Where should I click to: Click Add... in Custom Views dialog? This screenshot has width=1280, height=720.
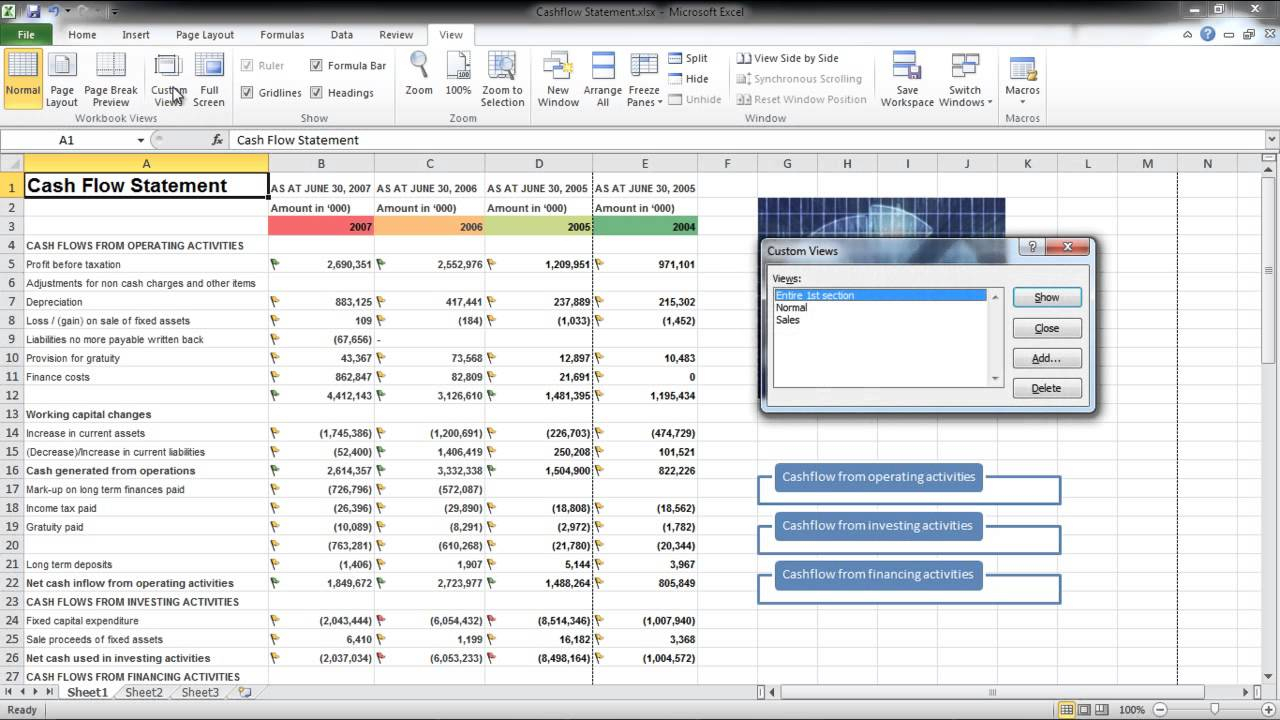coord(1046,358)
